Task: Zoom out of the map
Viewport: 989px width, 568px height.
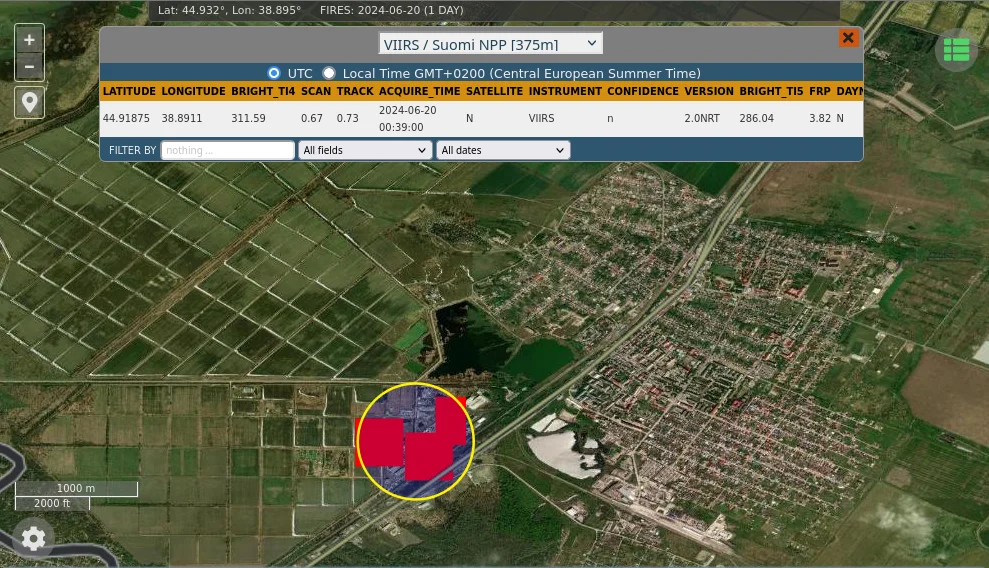Action: [x=29, y=67]
